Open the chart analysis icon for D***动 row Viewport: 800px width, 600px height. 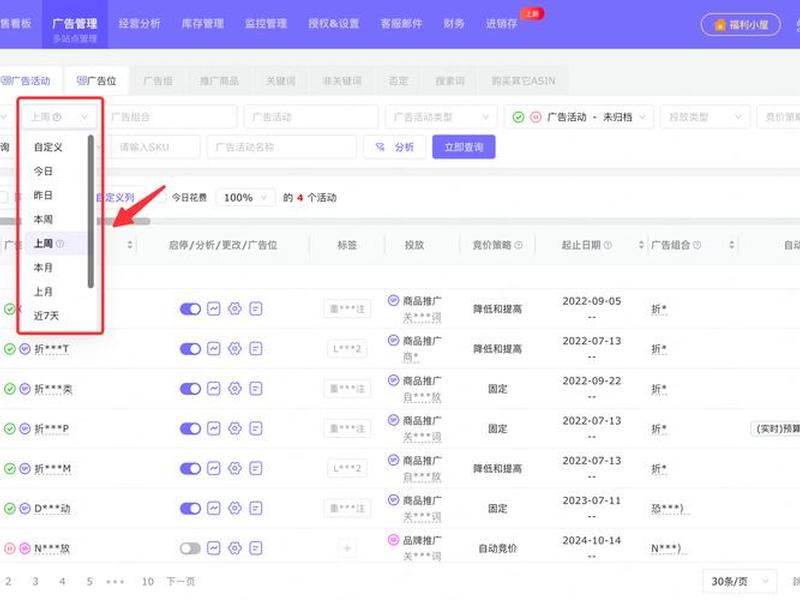coord(213,508)
